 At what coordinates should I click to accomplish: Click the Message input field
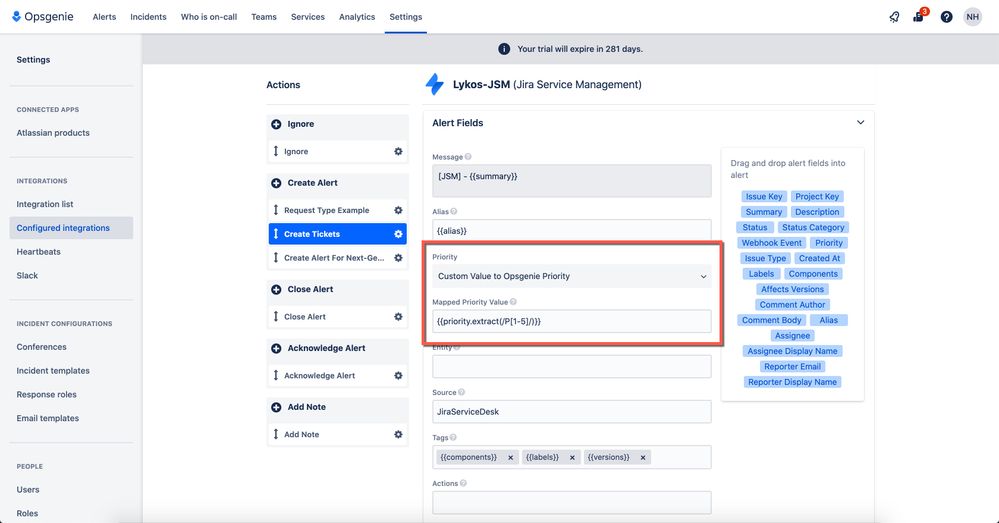[x=571, y=181]
